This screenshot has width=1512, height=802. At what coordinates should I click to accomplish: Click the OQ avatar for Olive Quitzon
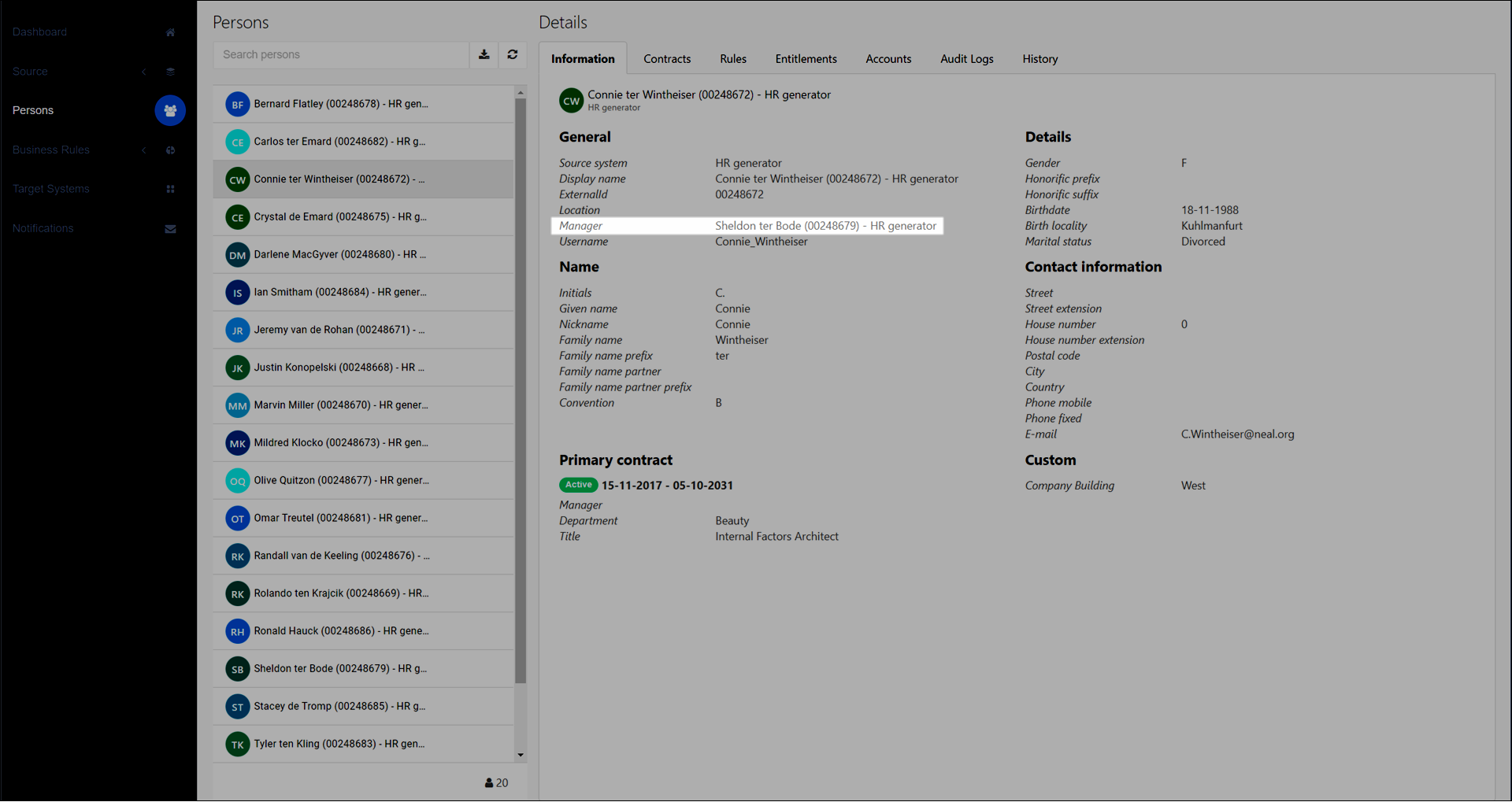237,481
